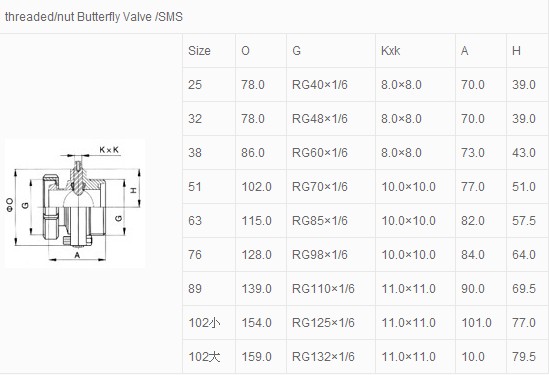Click the H column header

(x=527, y=51)
